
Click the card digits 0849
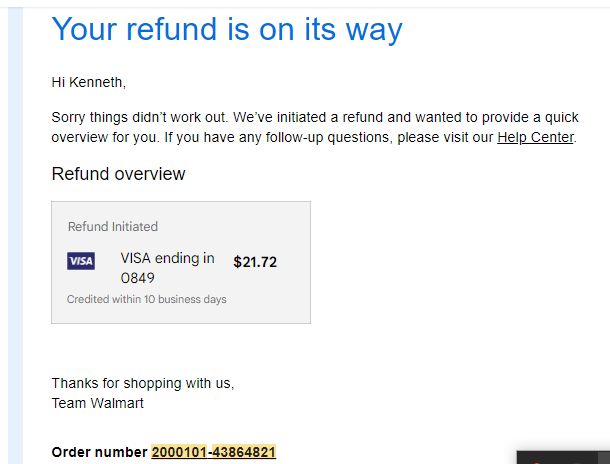click(137, 278)
